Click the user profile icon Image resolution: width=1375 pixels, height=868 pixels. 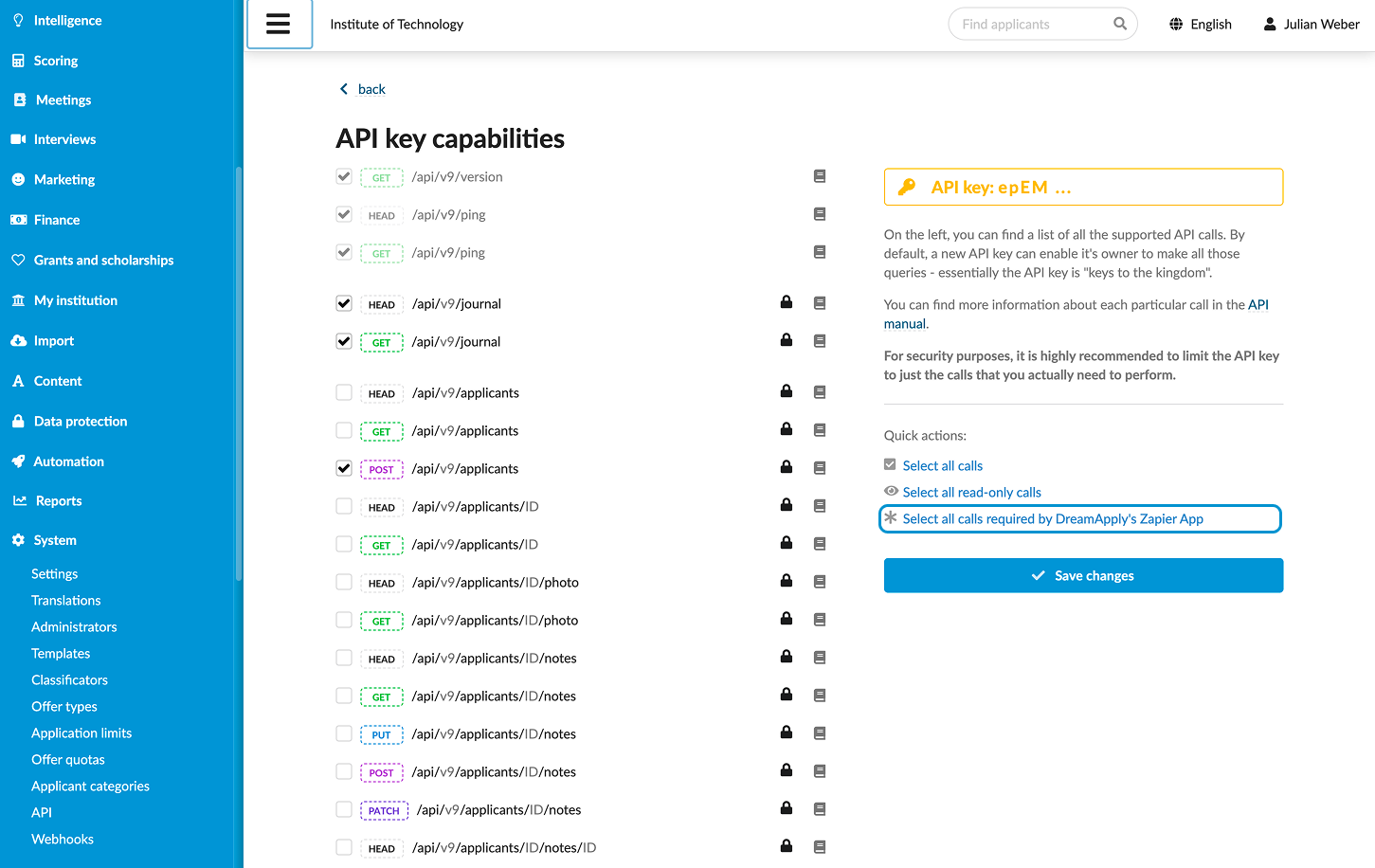1270,24
